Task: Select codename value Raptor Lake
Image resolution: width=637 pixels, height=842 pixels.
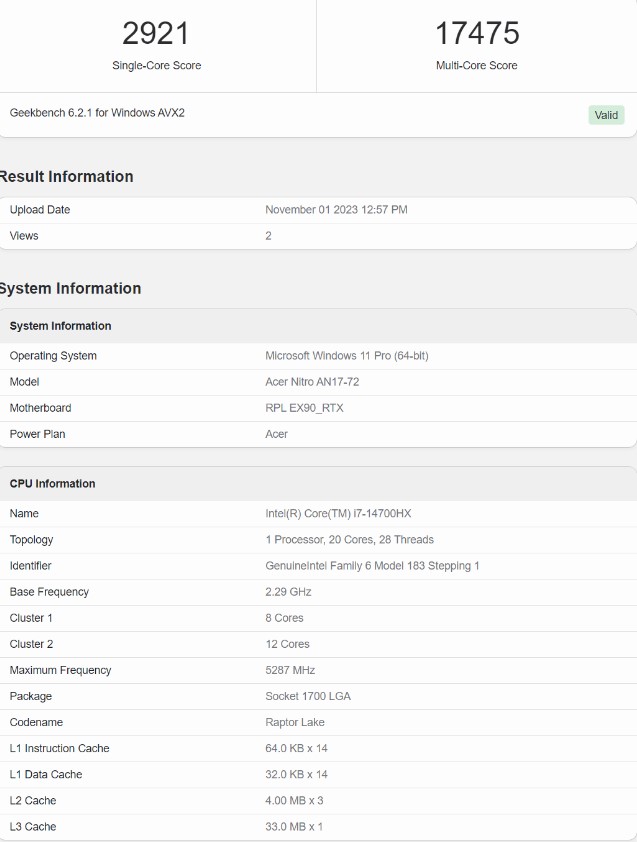Action: [x=295, y=722]
